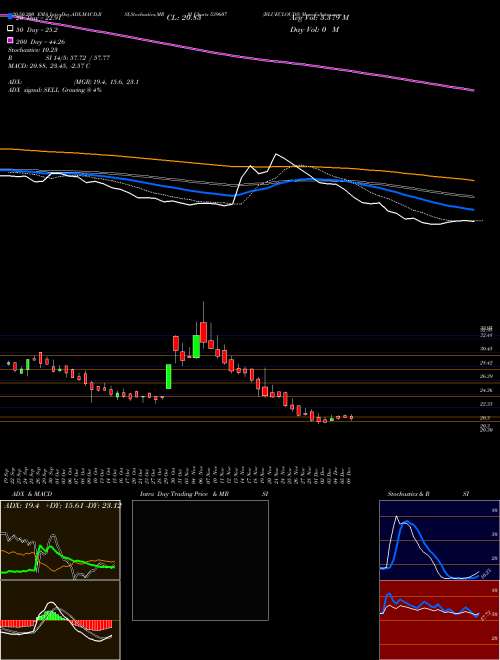This screenshot has width=500, height=660.
Task: Click the '200 Day - 44.26' legend label
Action: point(40,42)
